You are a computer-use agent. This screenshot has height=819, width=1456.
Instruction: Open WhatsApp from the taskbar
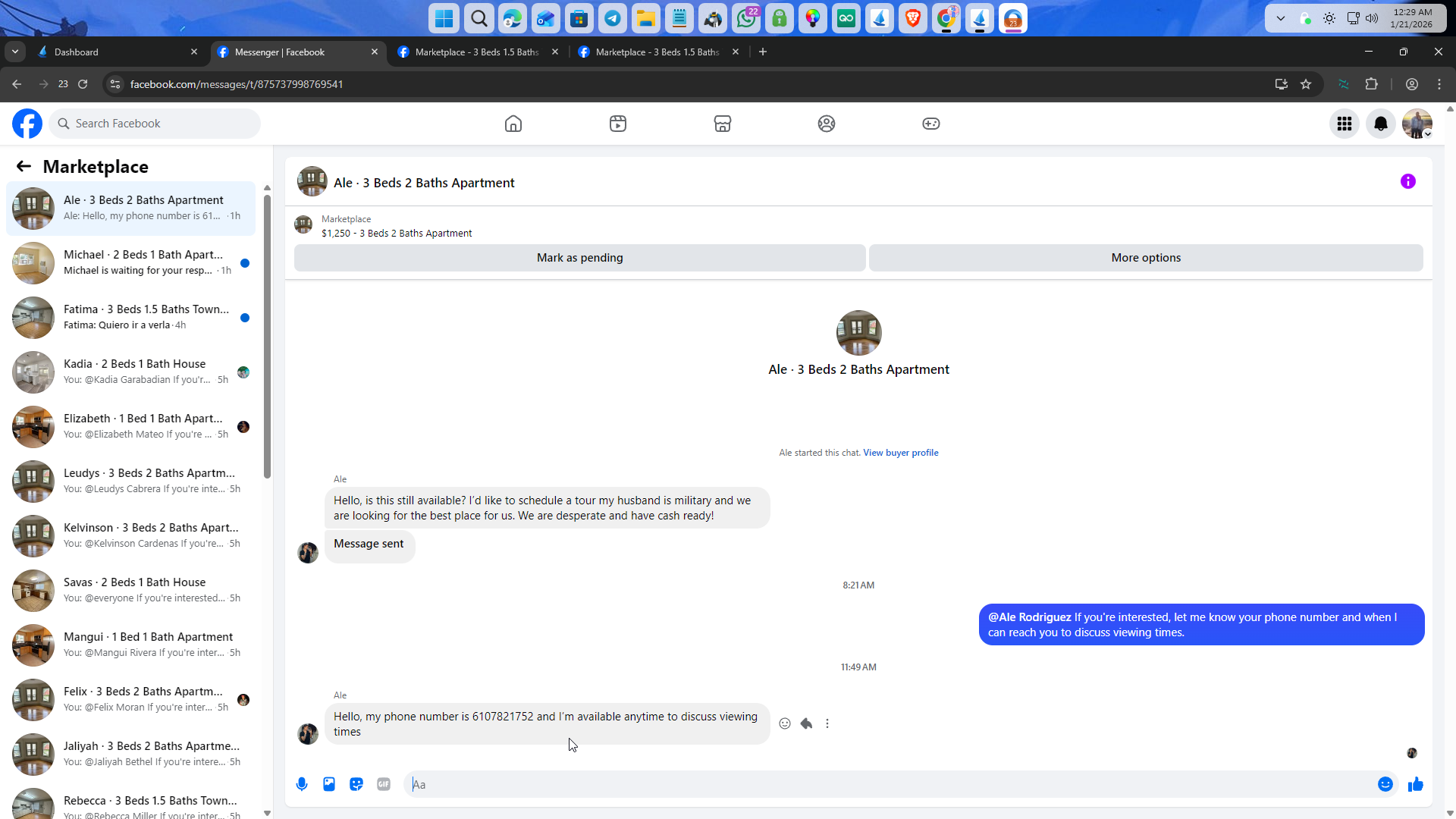click(x=746, y=18)
